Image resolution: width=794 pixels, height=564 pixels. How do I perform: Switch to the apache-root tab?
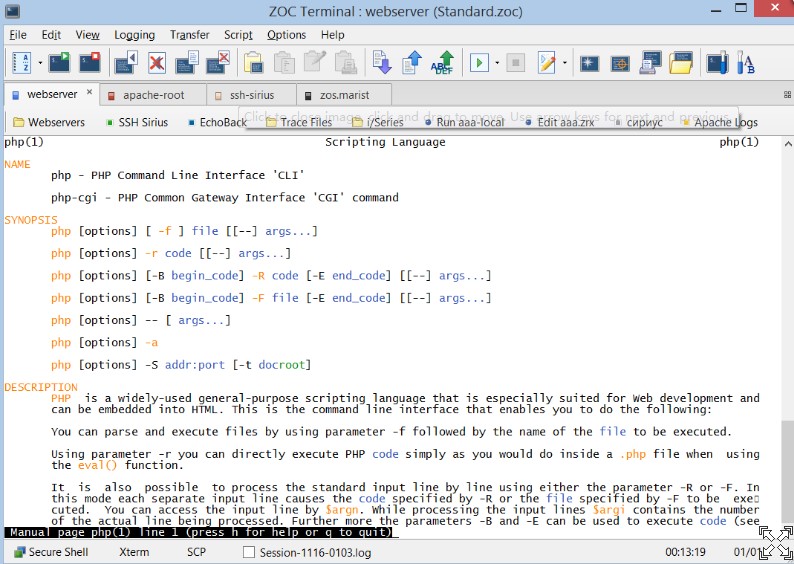click(x=153, y=95)
